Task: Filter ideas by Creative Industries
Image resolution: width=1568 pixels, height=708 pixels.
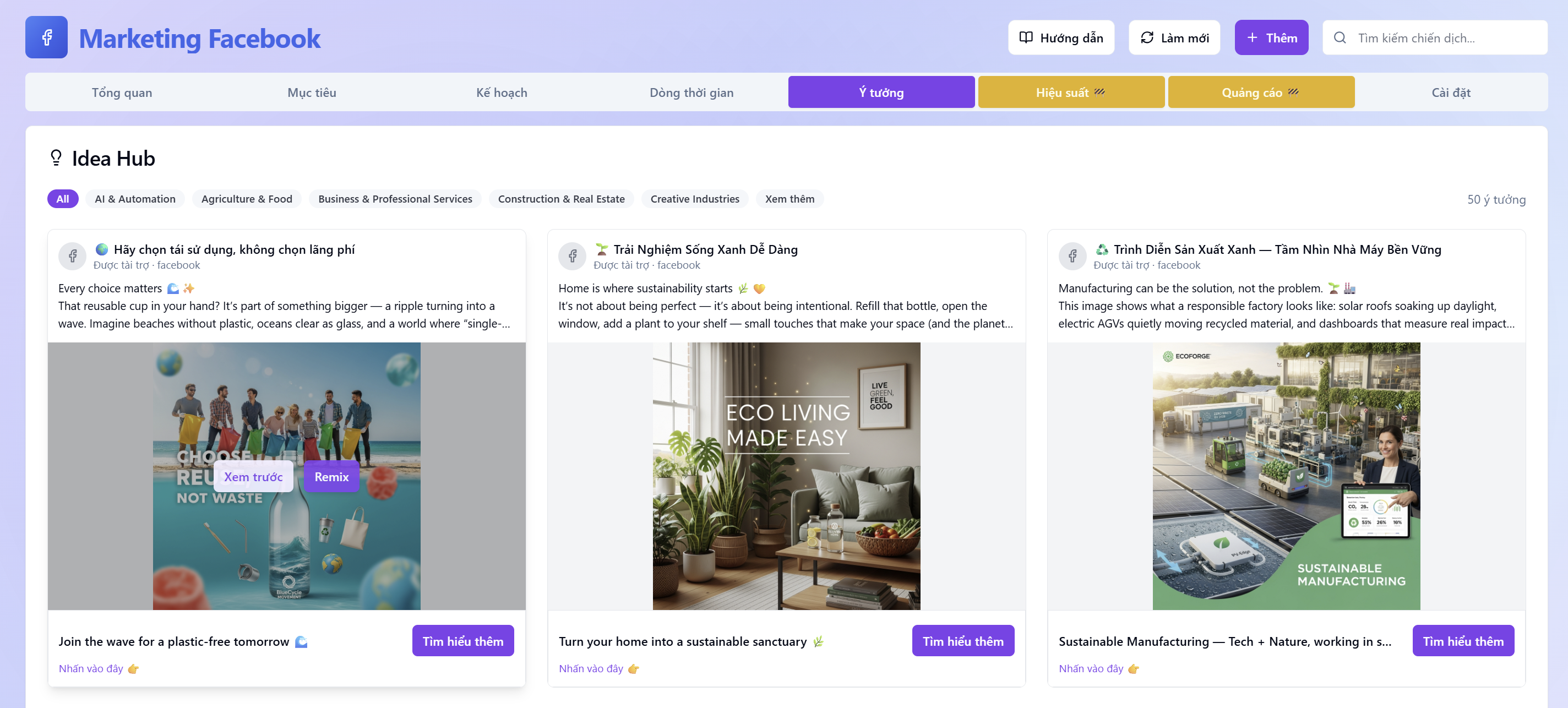Action: [694, 199]
